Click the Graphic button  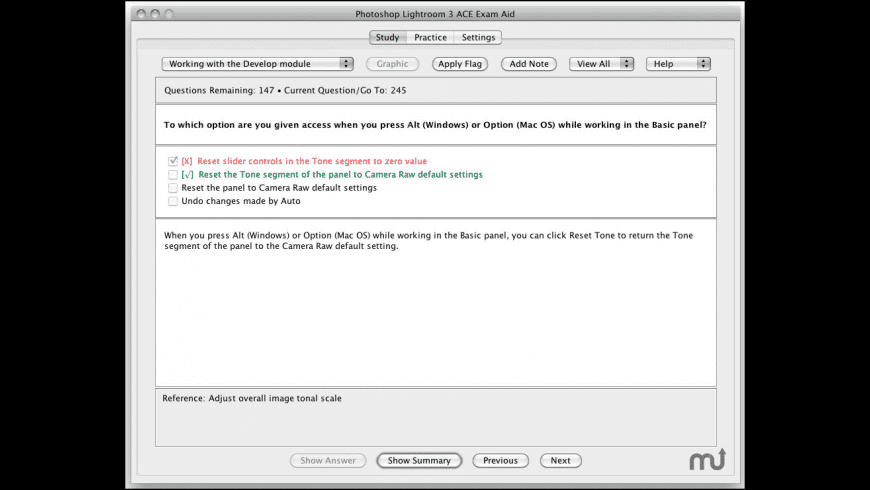pos(392,64)
